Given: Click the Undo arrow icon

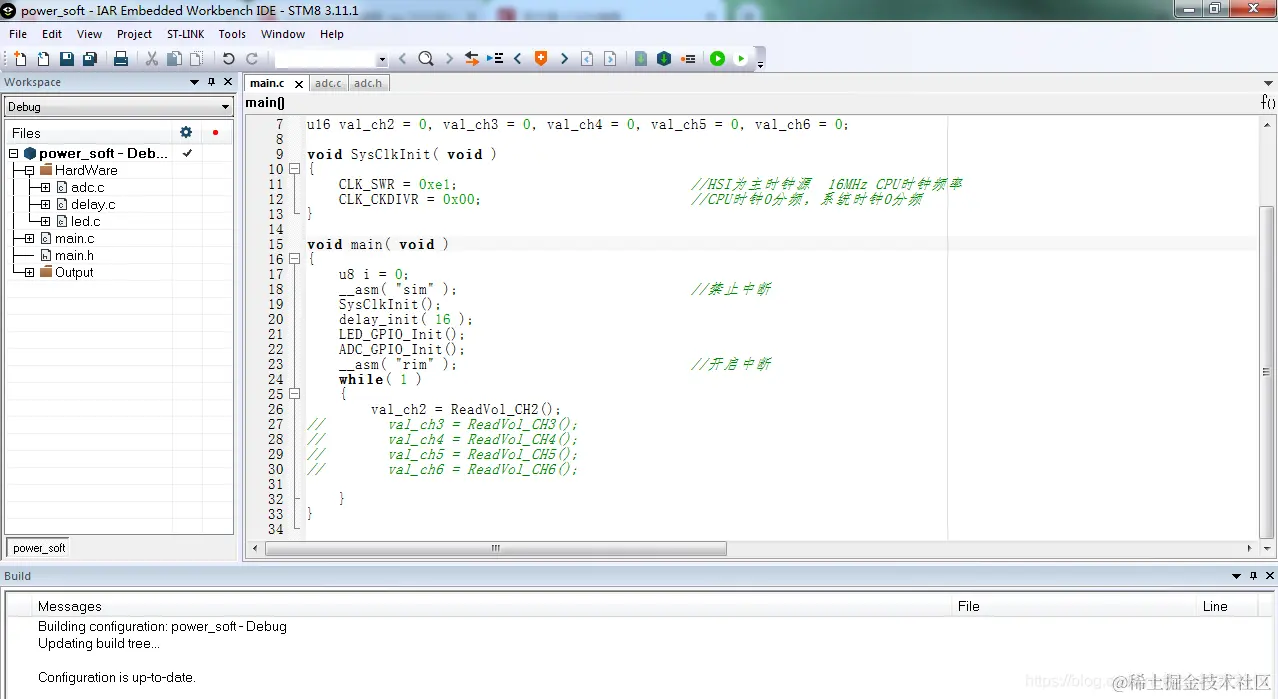Looking at the screenshot, I should (x=229, y=59).
